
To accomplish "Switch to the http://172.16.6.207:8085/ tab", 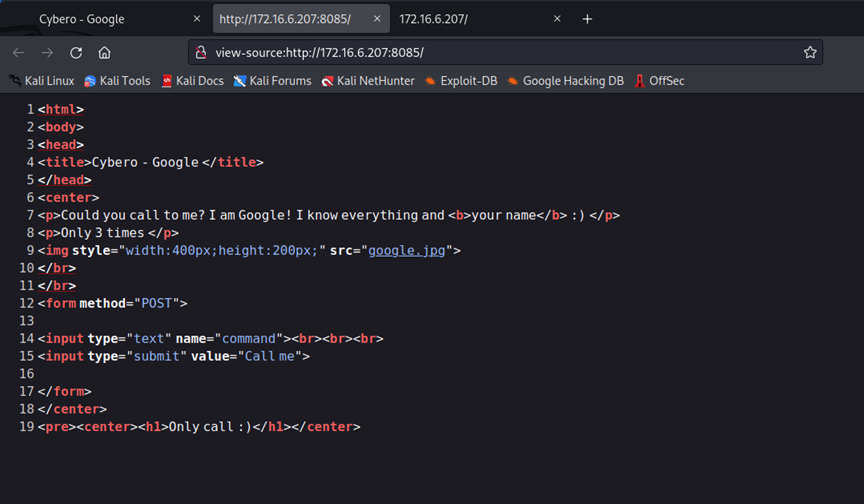I will 301,19.
